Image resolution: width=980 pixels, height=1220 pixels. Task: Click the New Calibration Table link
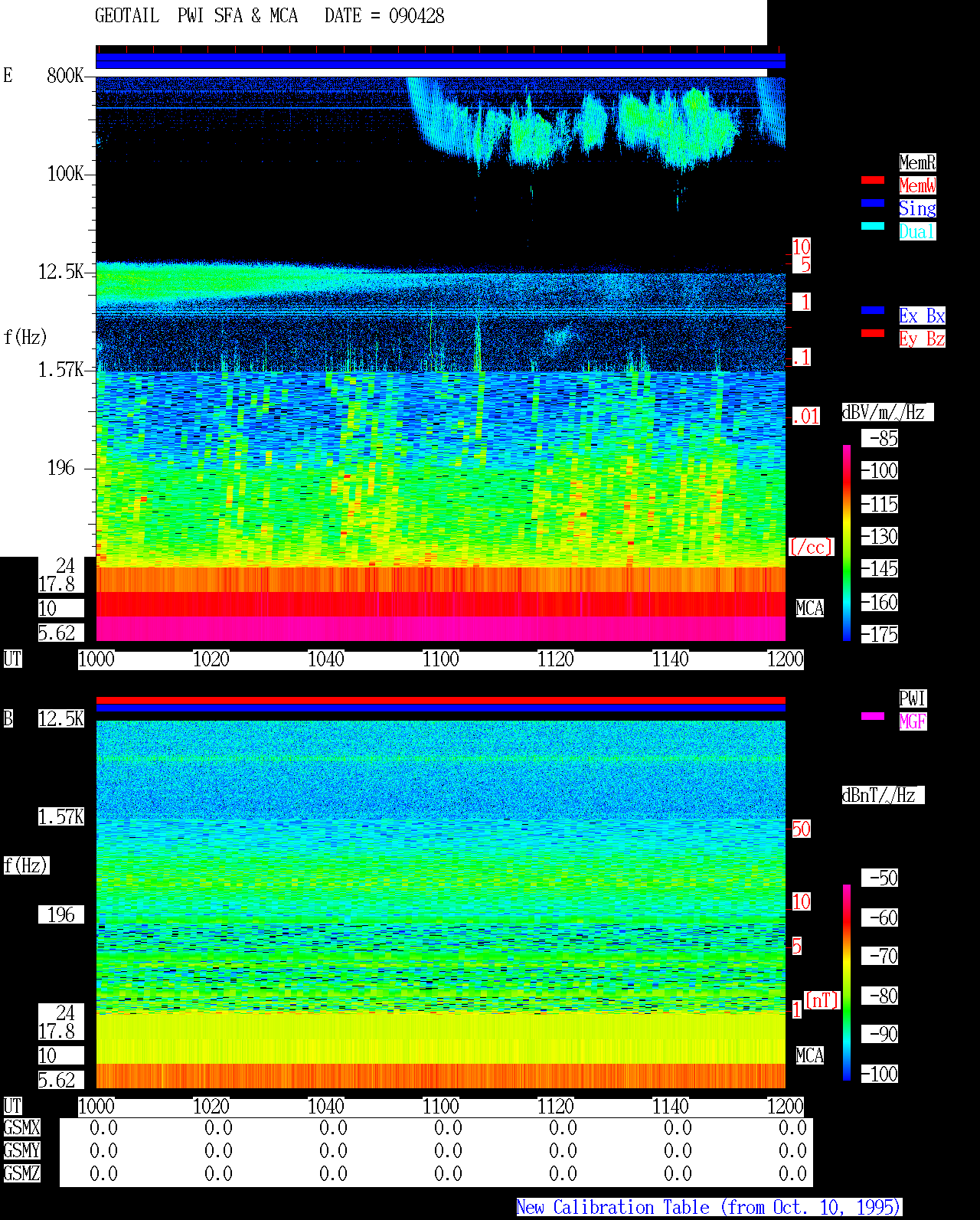(x=709, y=1207)
